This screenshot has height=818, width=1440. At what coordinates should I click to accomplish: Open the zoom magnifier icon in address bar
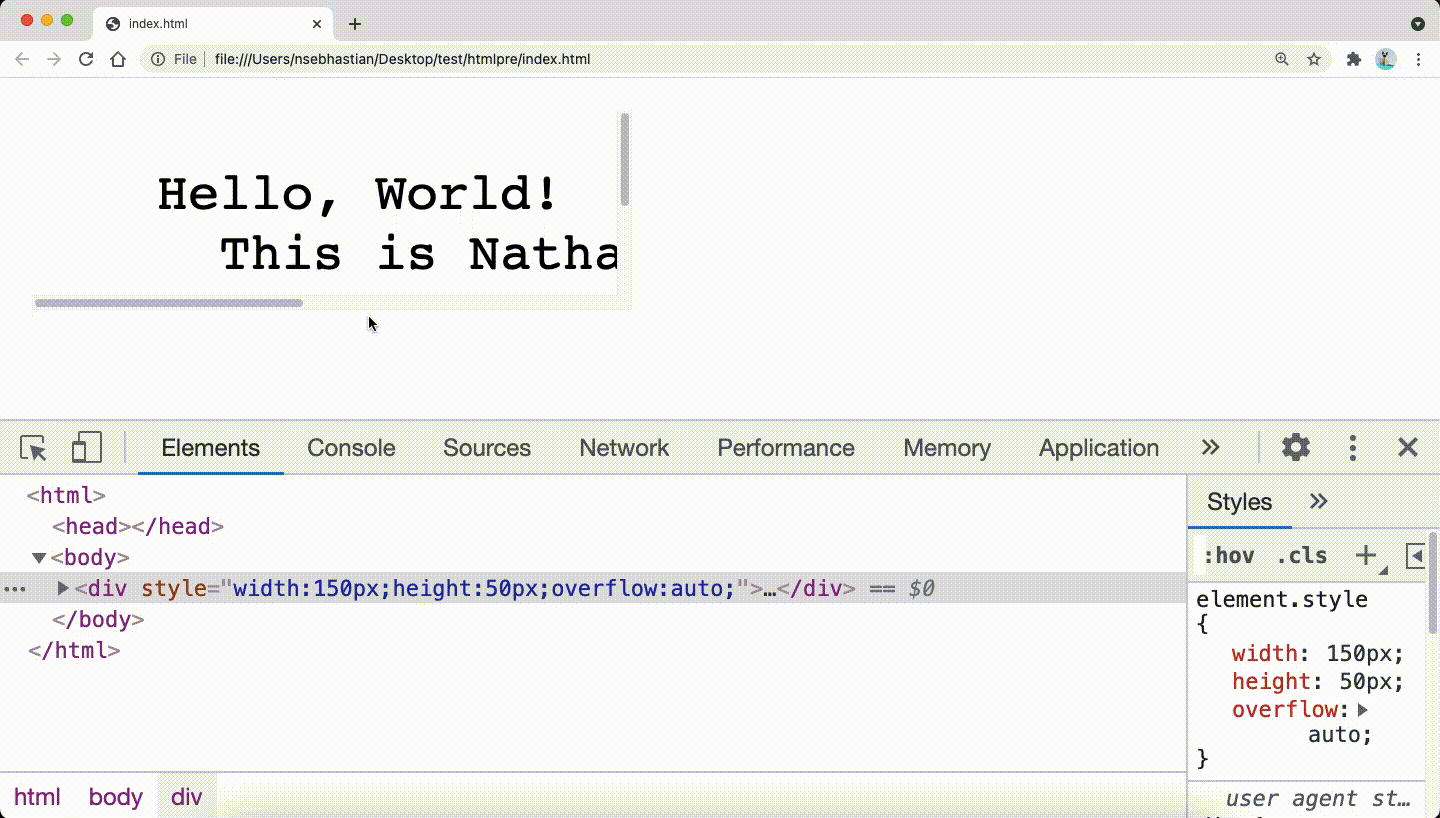[1281, 59]
